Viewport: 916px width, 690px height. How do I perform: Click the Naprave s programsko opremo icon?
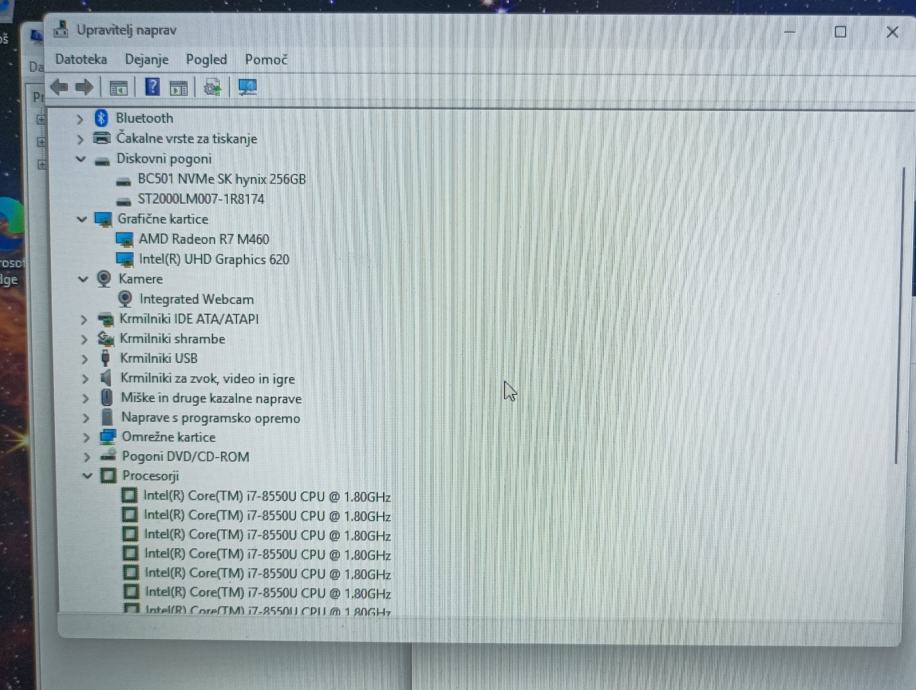[x=107, y=418]
